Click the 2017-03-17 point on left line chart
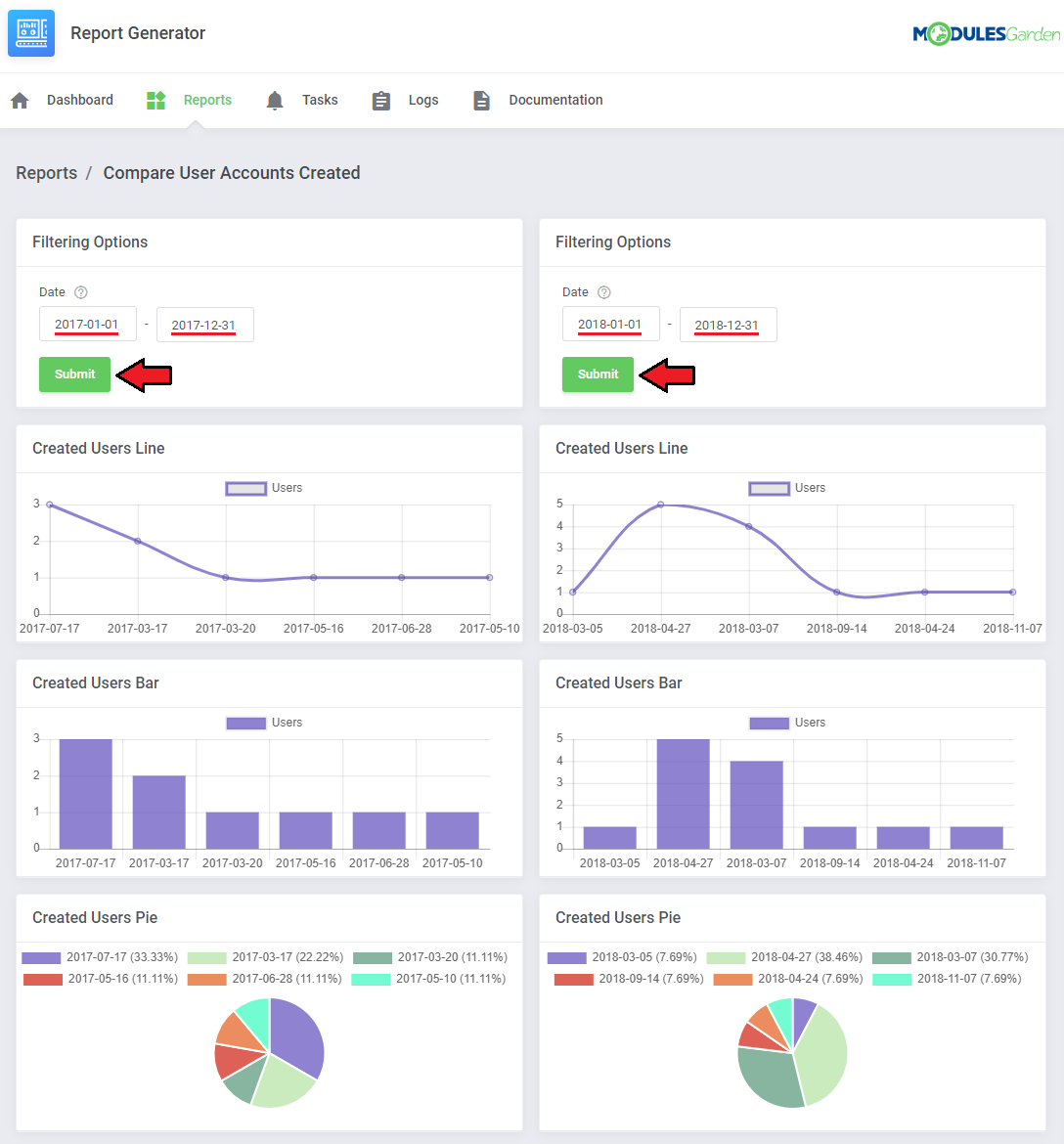Viewport: 1064px width, 1144px height. click(138, 541)
